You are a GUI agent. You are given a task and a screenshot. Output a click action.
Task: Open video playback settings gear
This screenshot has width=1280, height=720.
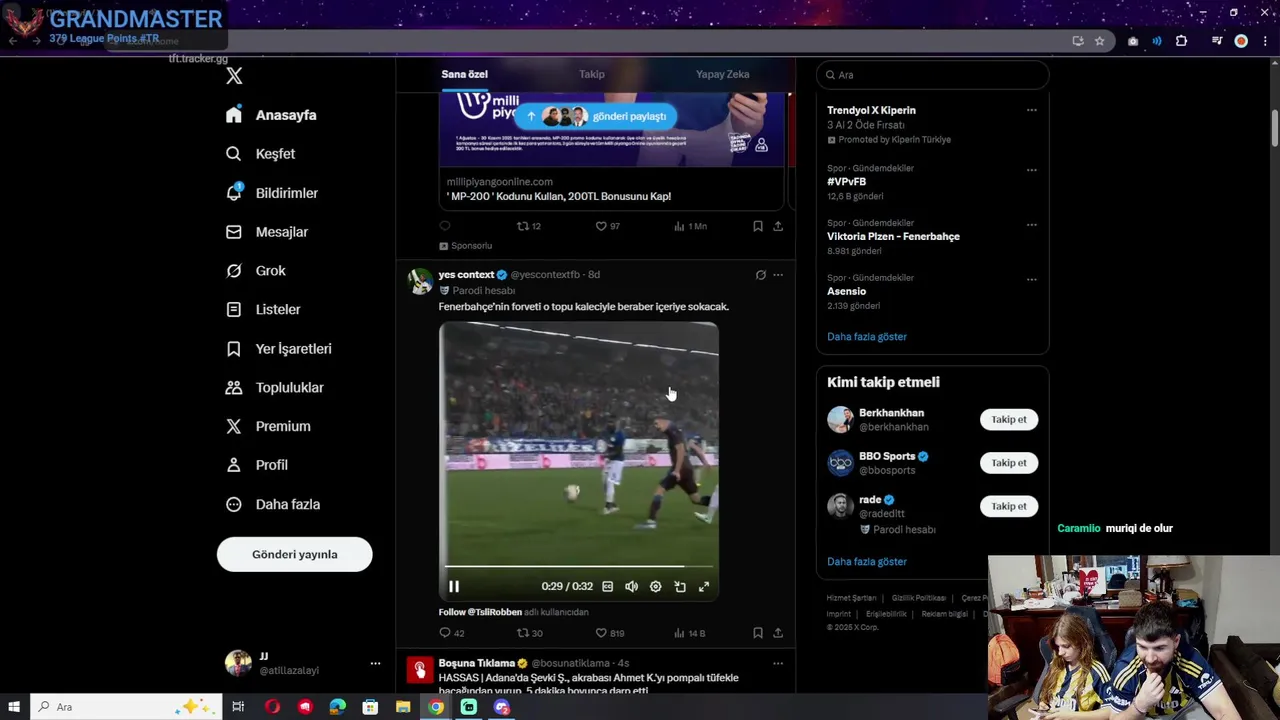click(655, 587)
